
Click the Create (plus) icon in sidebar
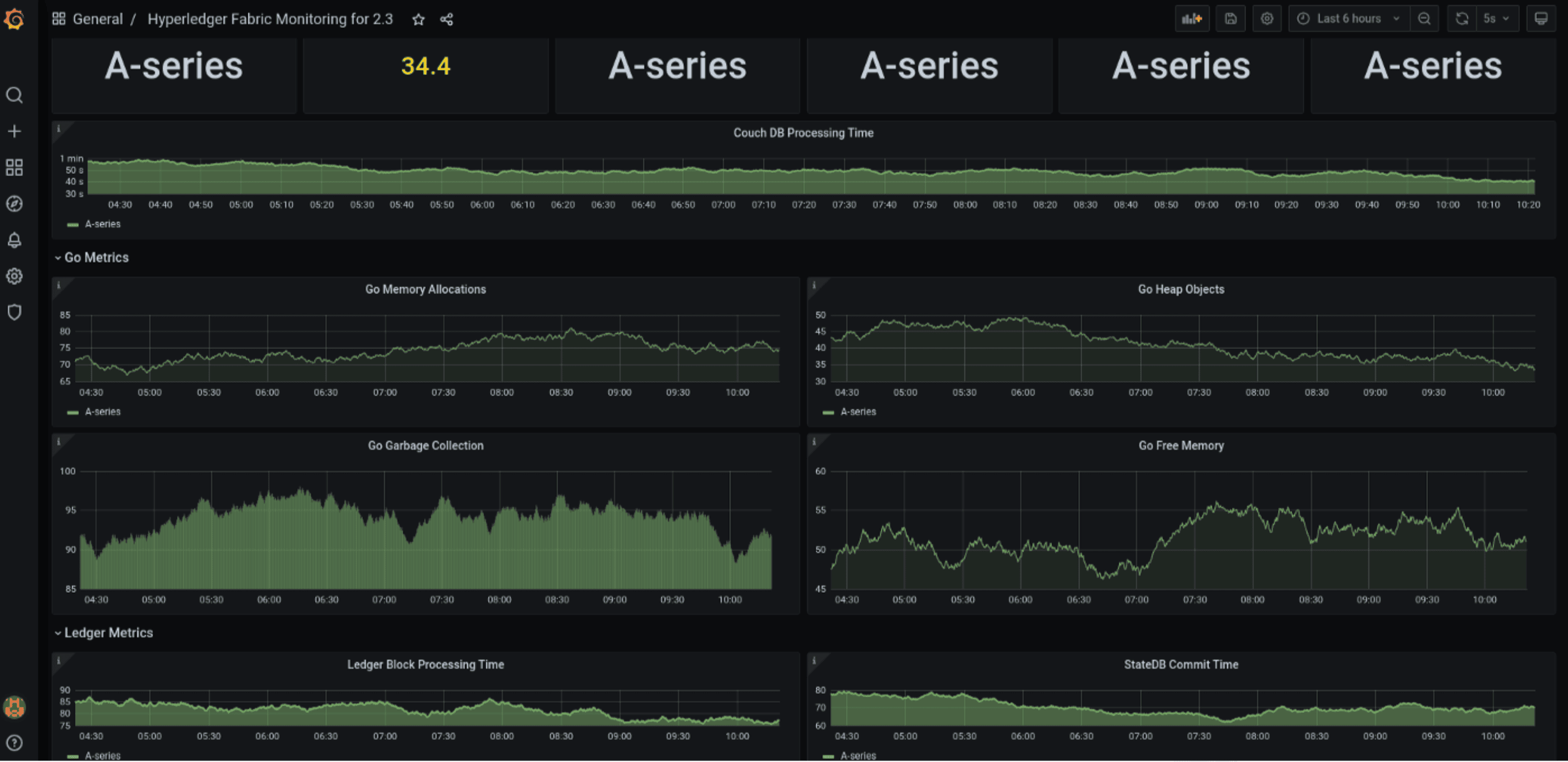(15, 130)
